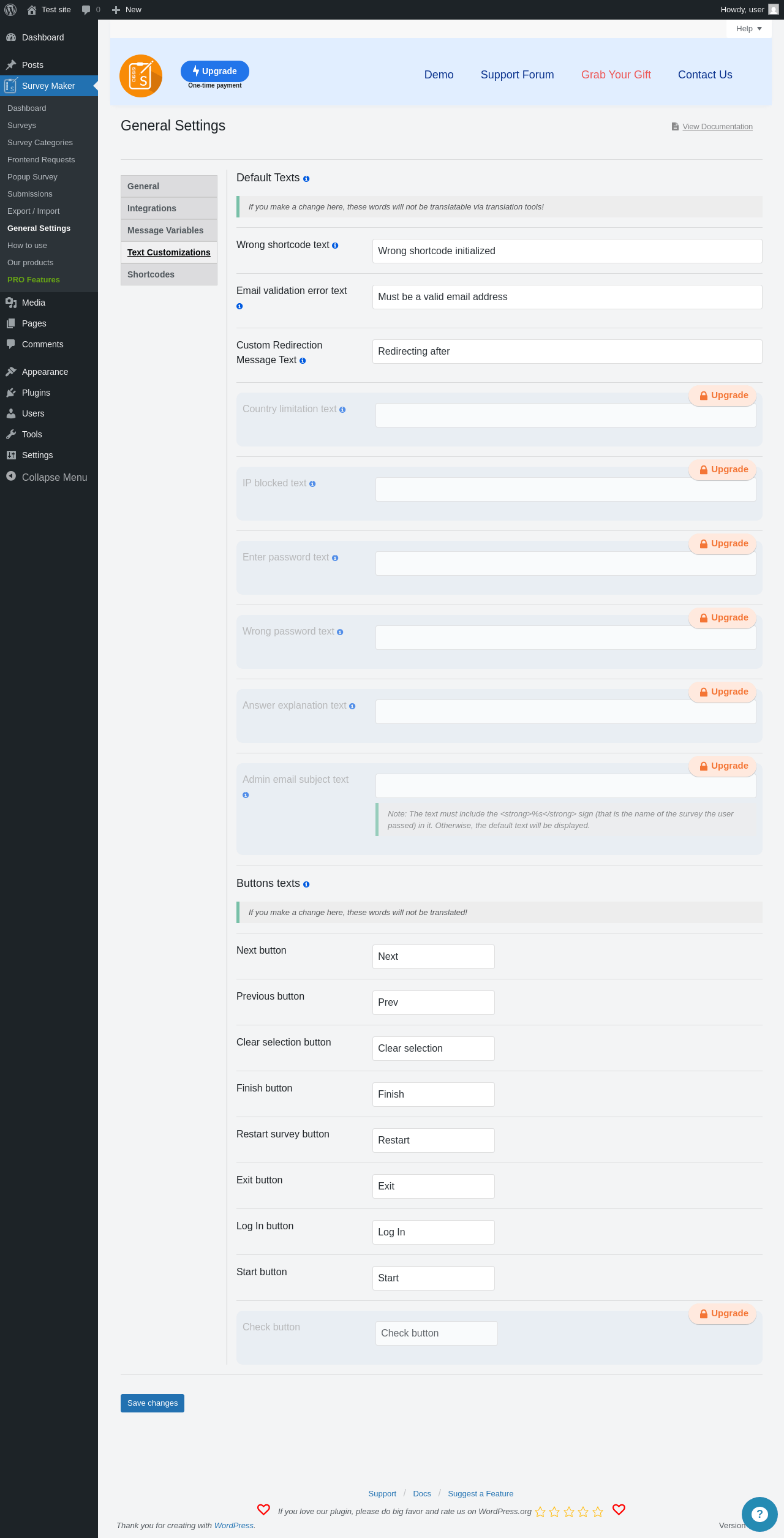Expand the Help dropdown
The image size is (784, 1538).
pos(748,29)
